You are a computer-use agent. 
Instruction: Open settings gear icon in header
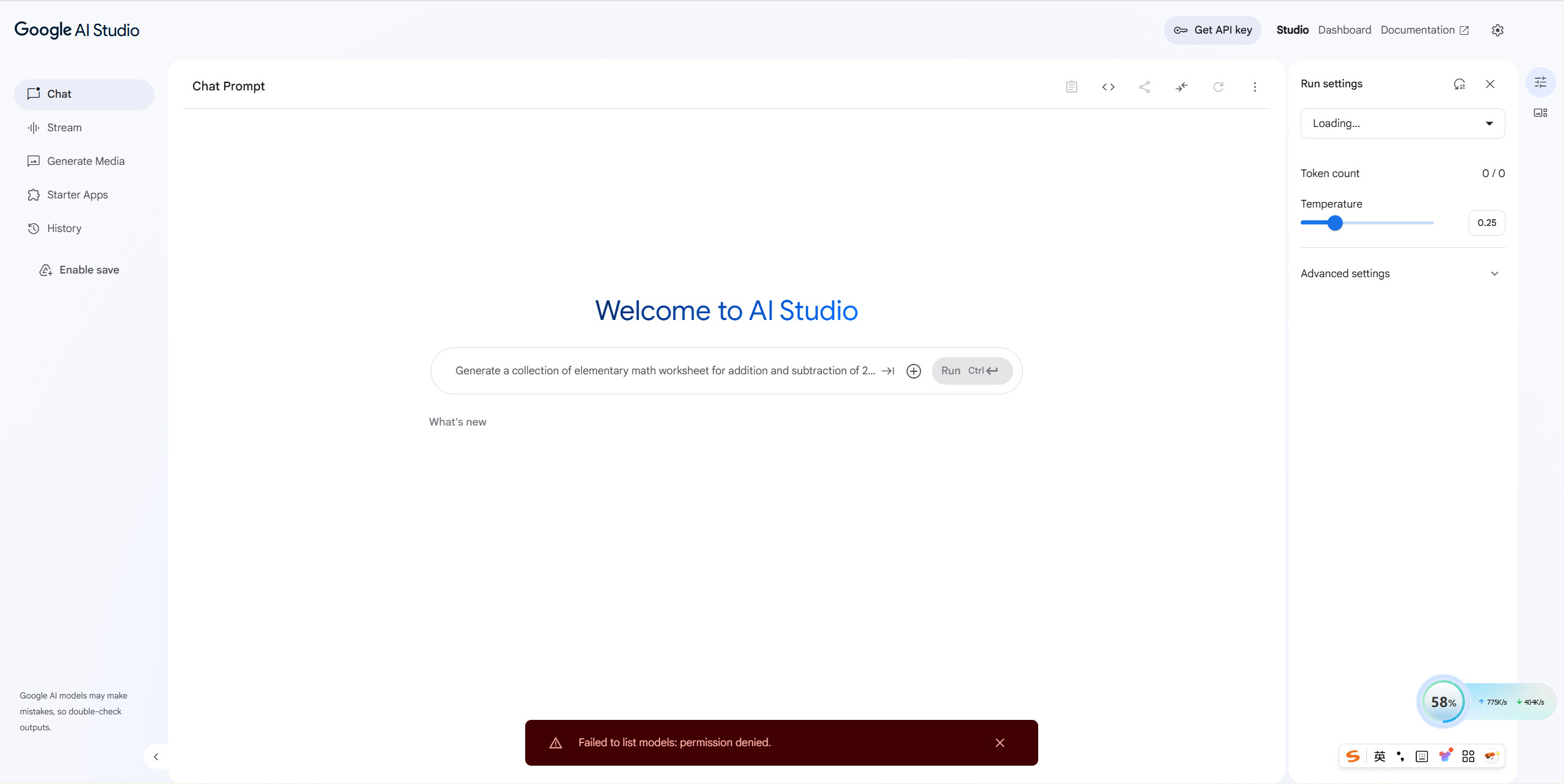tap(1497, 30)
